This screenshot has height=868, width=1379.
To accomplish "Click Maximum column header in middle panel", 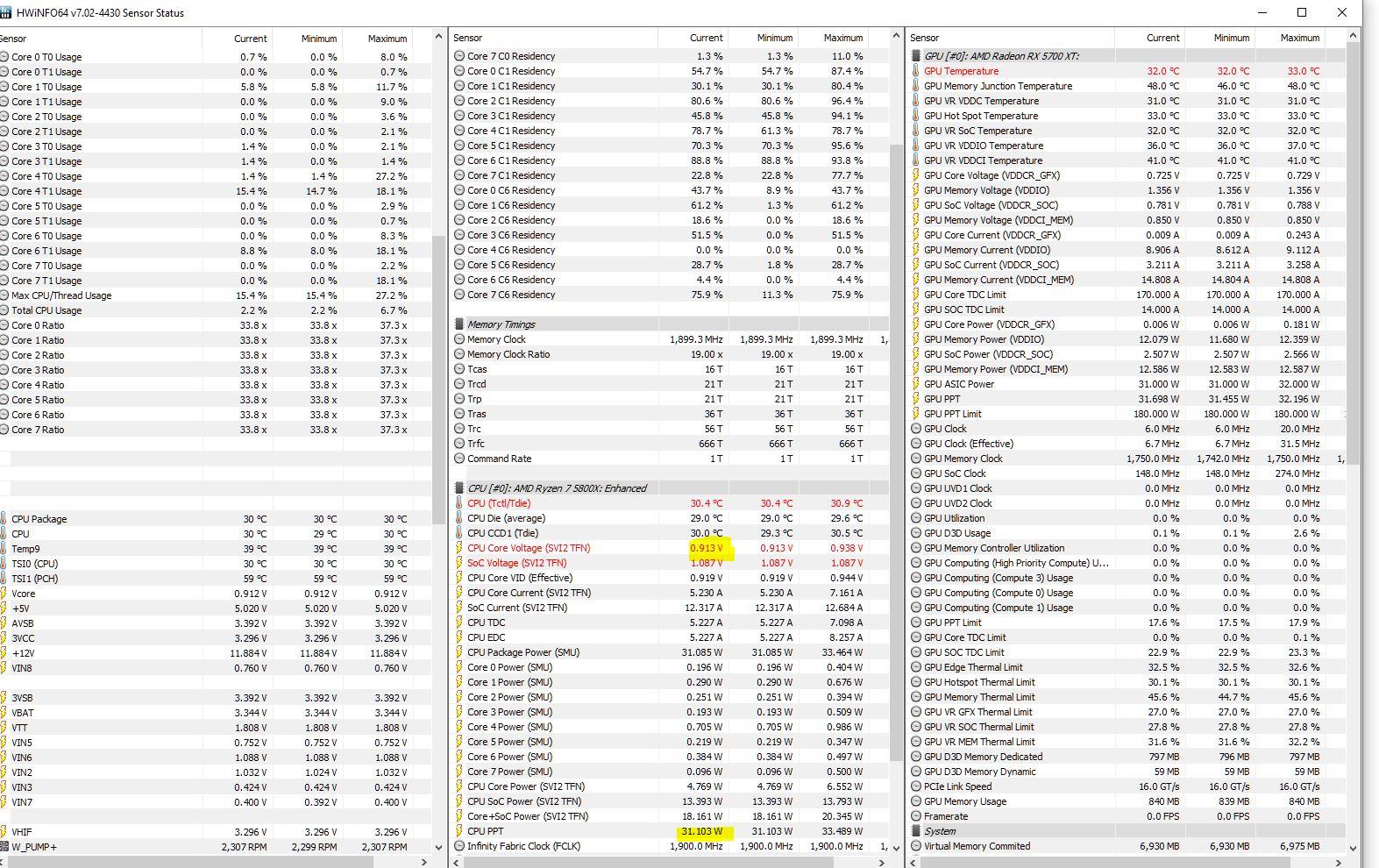I will pyautogui.click(x=833, y=38).
